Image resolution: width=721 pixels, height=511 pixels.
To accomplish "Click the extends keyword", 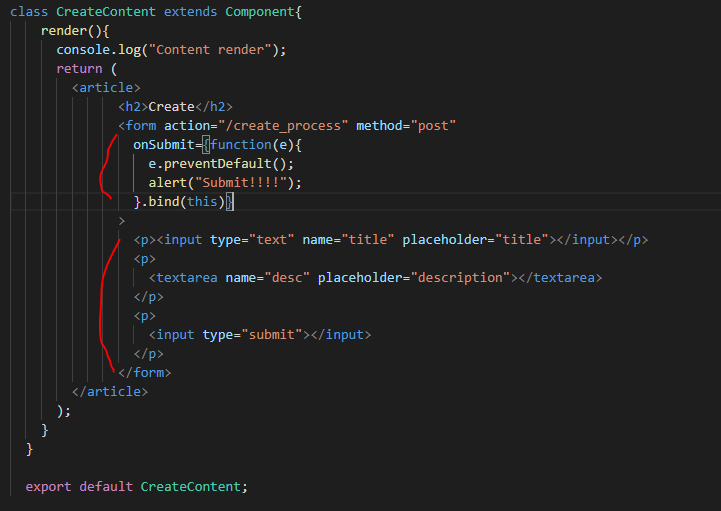I will [x=190, y=11].
